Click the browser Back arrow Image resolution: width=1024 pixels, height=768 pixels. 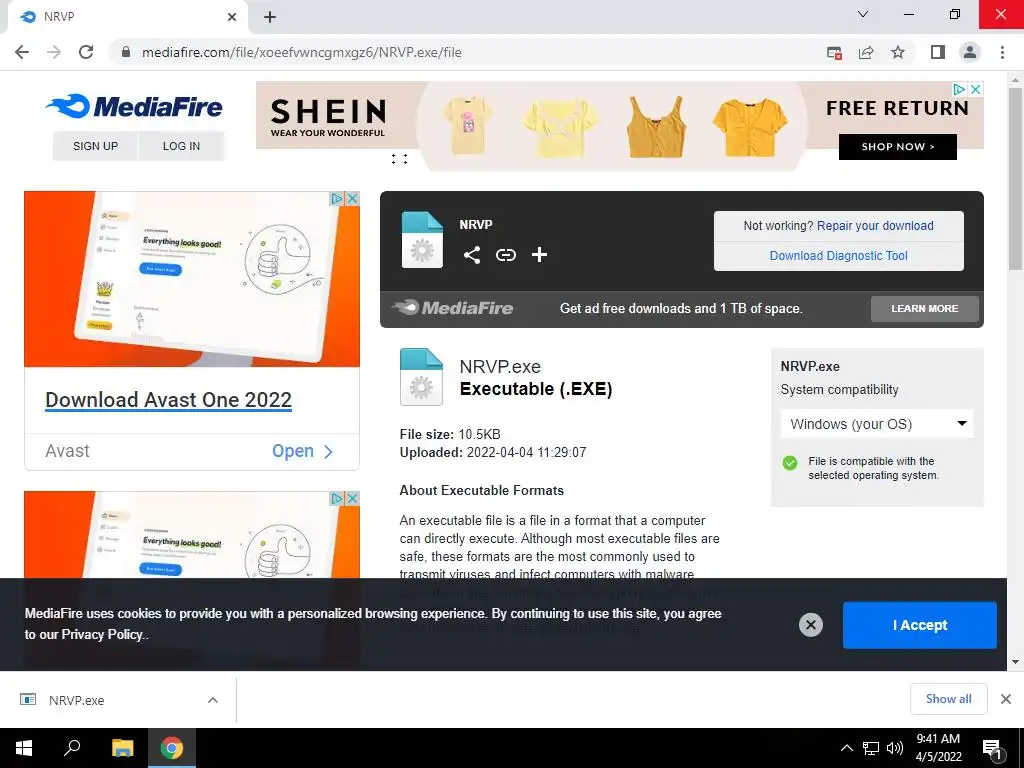[22, 52]
